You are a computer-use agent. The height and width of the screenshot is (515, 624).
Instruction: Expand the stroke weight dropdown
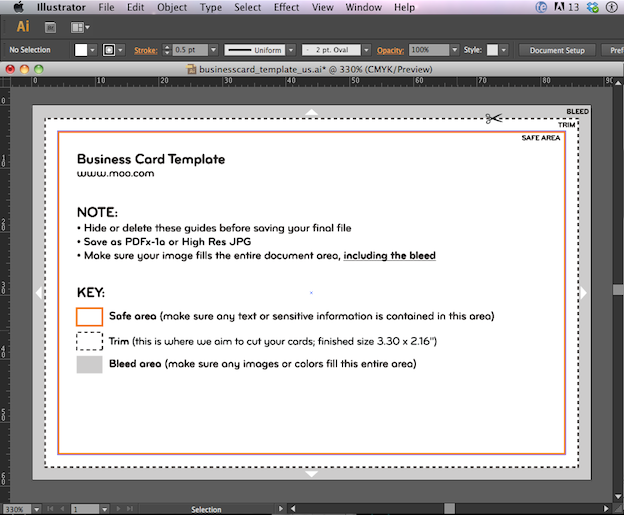(214, 50)
